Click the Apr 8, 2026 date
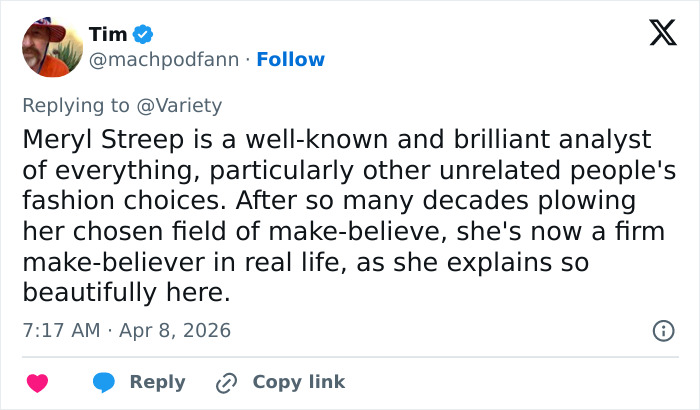This screenshot has height=410, width=700. click(x=176, y=330)
